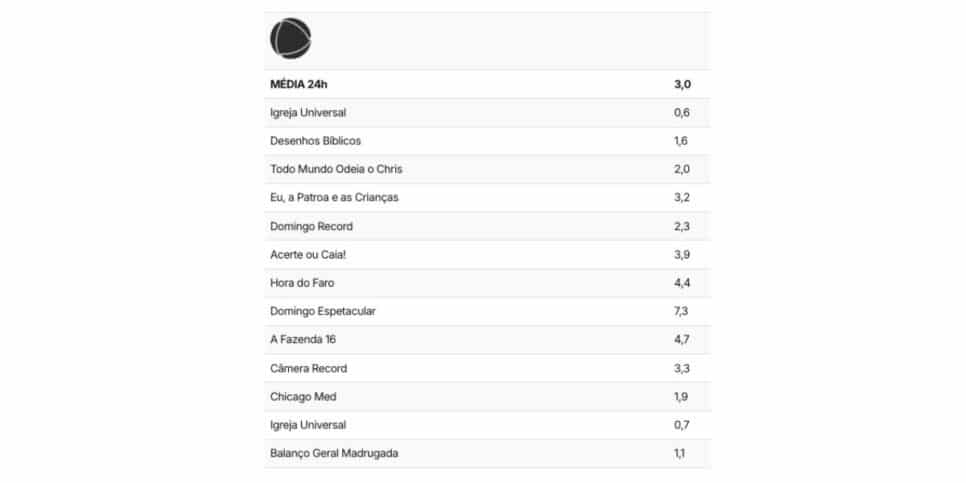Image resolution: width=966 pixels, height=483 pixels.
Task: Select the 4,4 rating for Hora do Faro
Action: [x=681, y=283]
